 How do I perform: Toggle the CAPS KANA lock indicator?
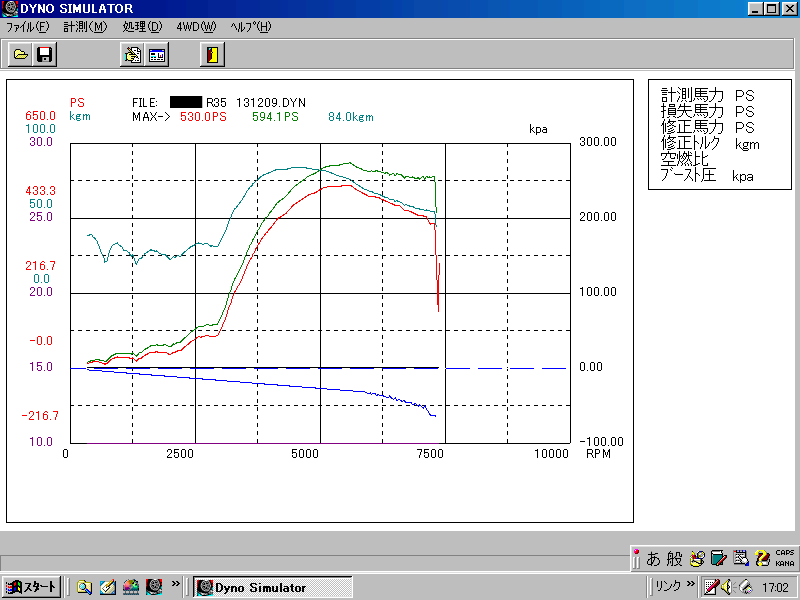tap(785, 559)
